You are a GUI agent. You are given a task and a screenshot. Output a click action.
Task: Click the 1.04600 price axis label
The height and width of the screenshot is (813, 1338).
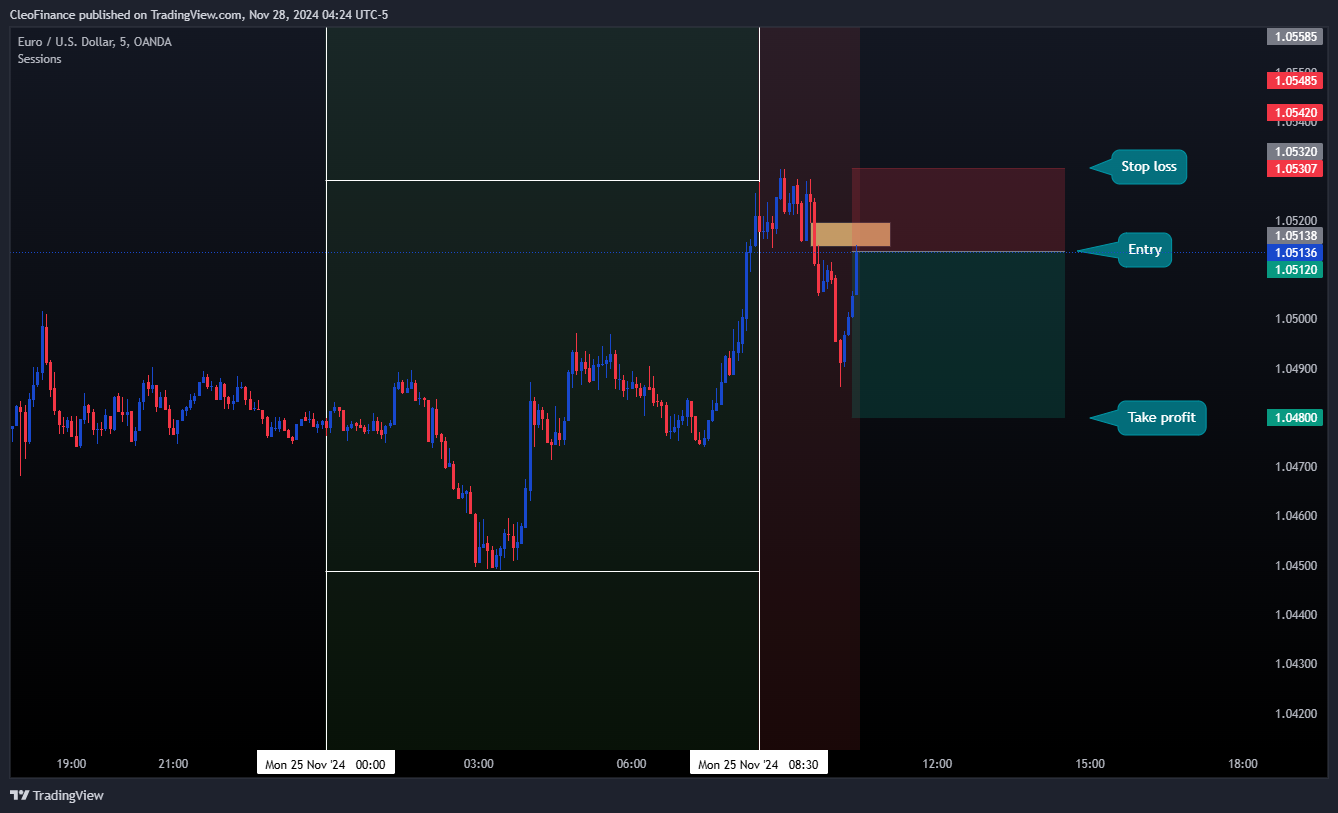[1294, 516]
